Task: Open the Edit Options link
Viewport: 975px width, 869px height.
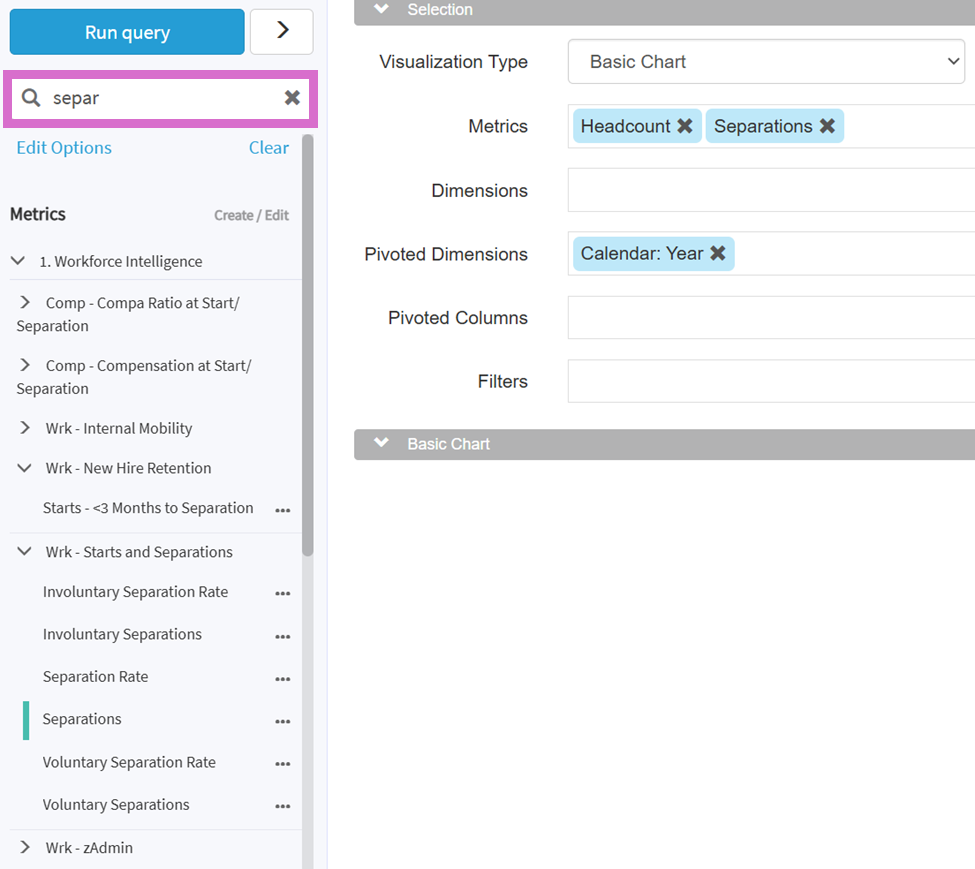Action: (x=64, y=148)
